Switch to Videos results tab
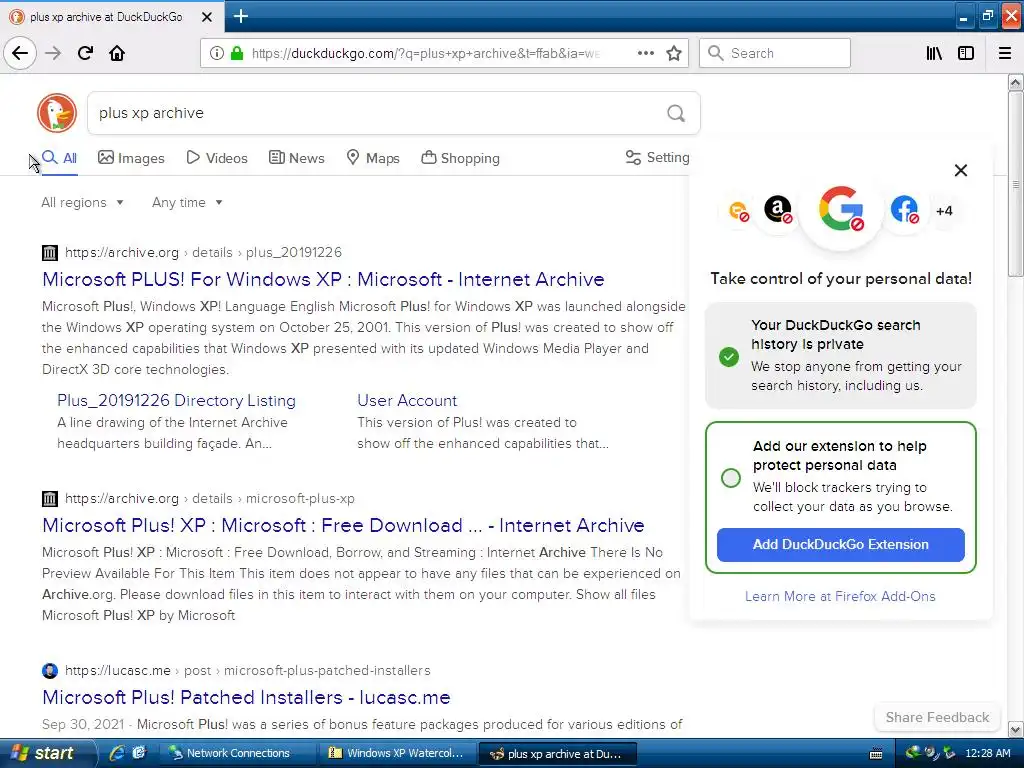The image size is (1024, 768). (x=217, y=158)
